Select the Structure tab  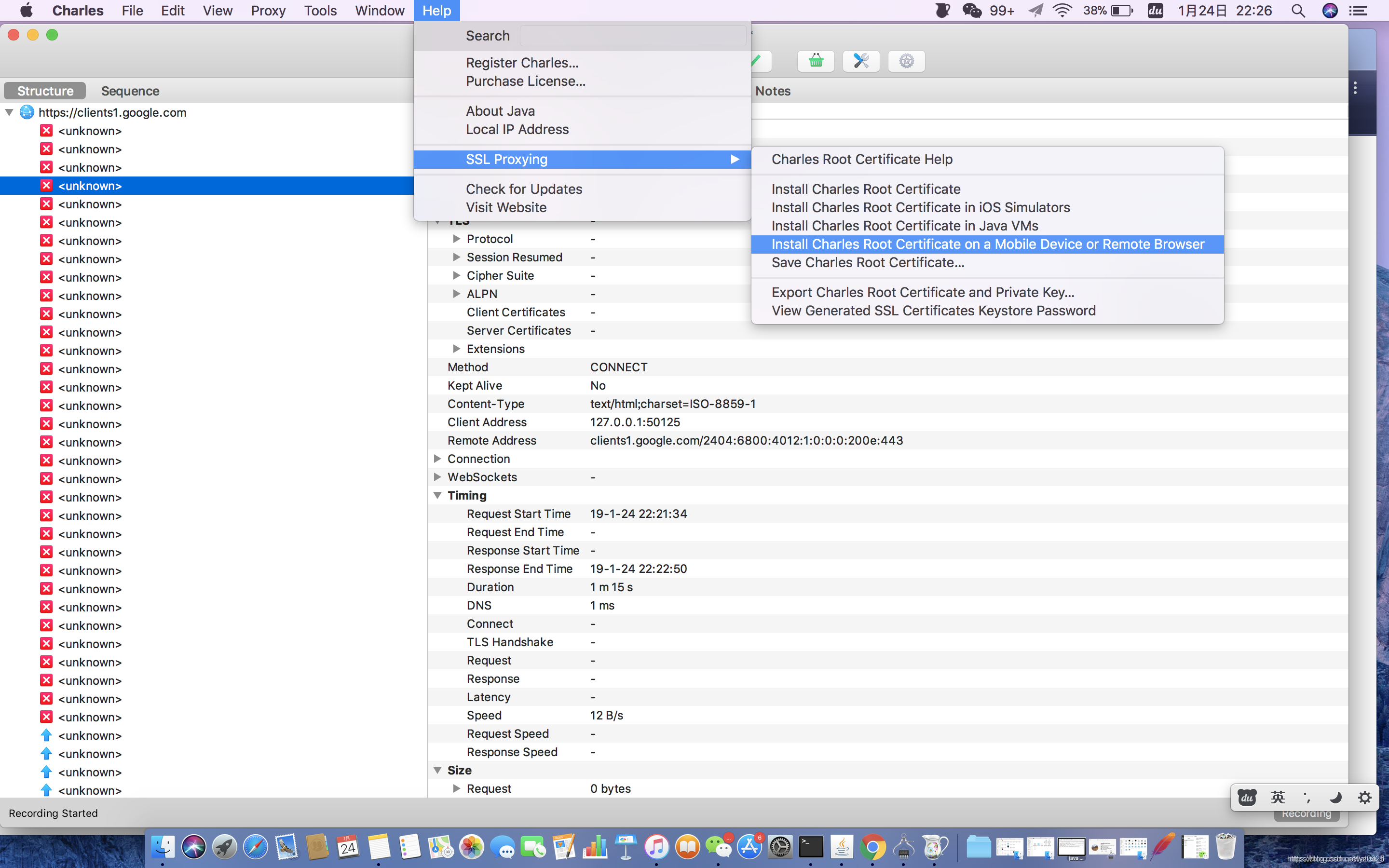[x=45, y=91]
